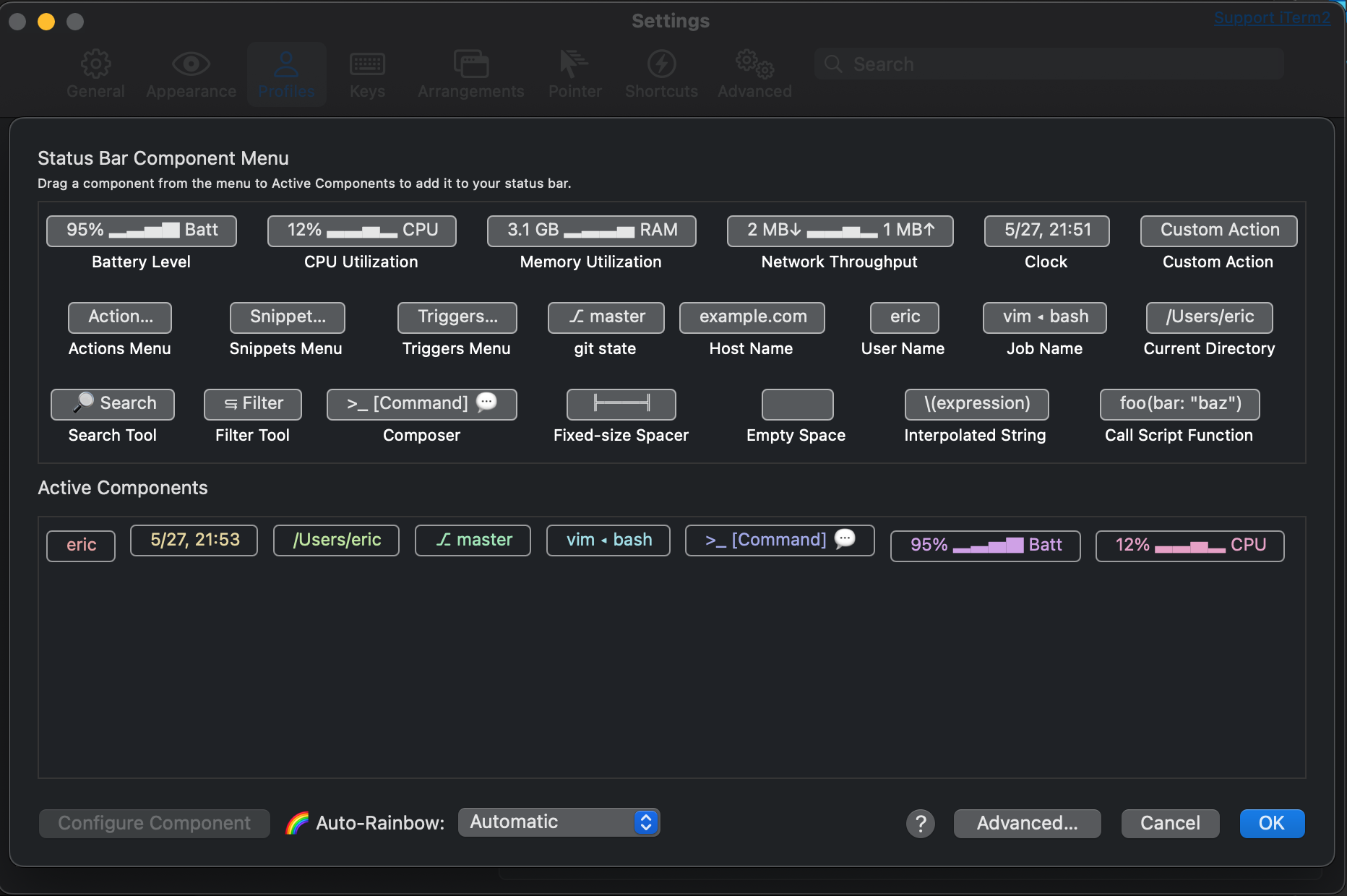1347x896 pixels.
Task: Switch to the Arrangements settings tab
Action: click(470, 74)
